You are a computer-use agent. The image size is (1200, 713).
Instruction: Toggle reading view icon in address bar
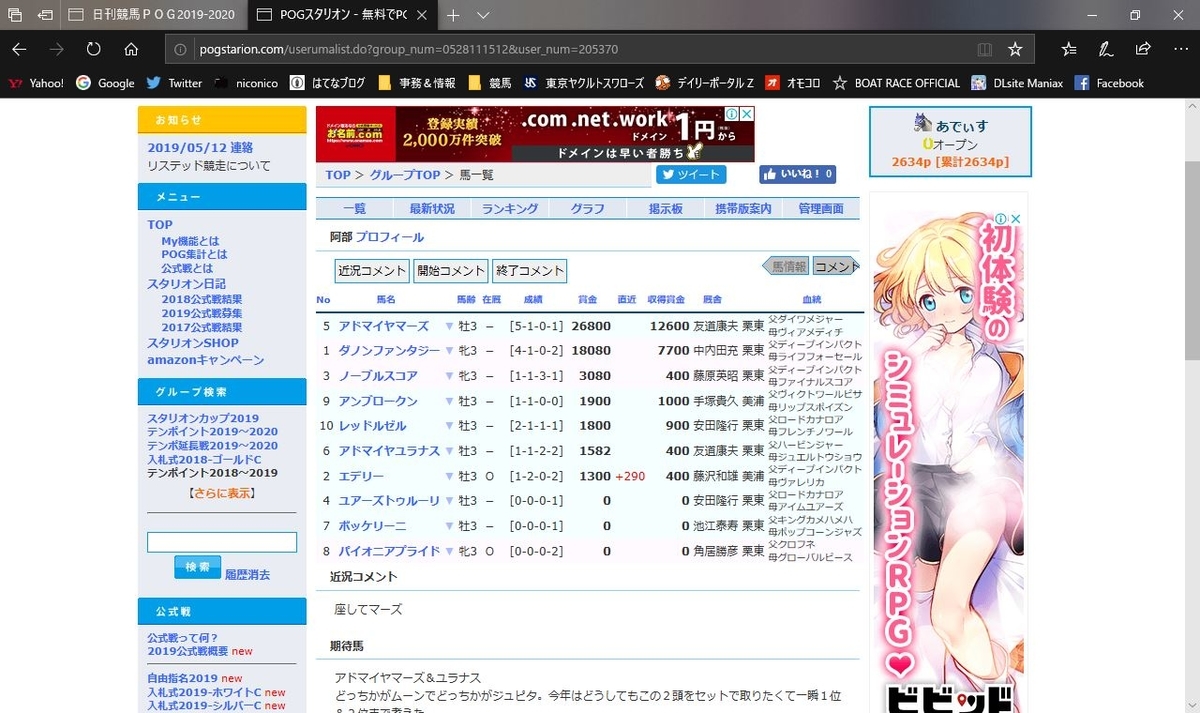coord(984,49)
